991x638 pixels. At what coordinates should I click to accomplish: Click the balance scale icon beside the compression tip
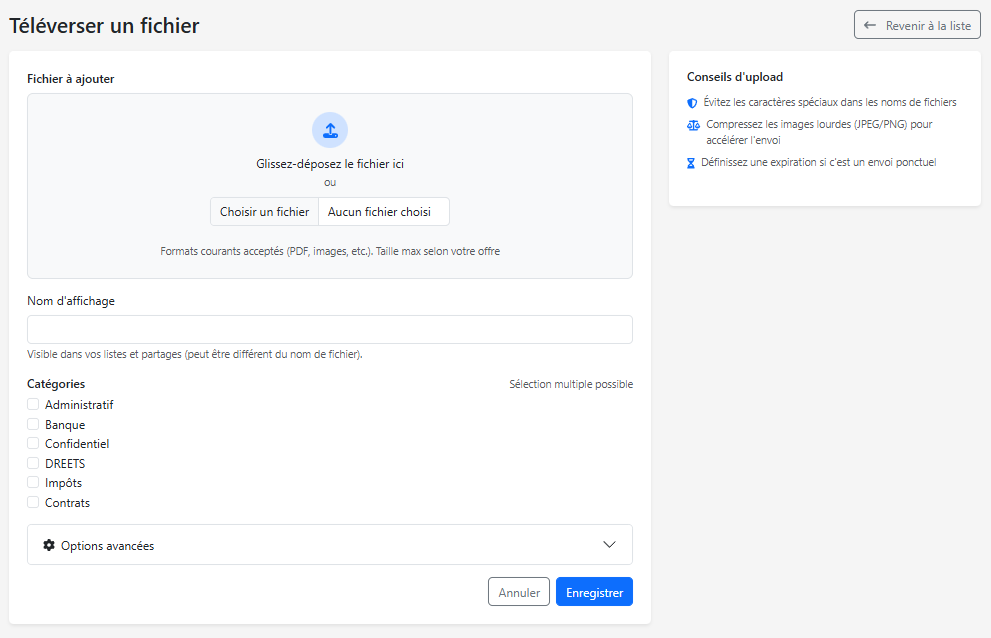tap(692, 126)
